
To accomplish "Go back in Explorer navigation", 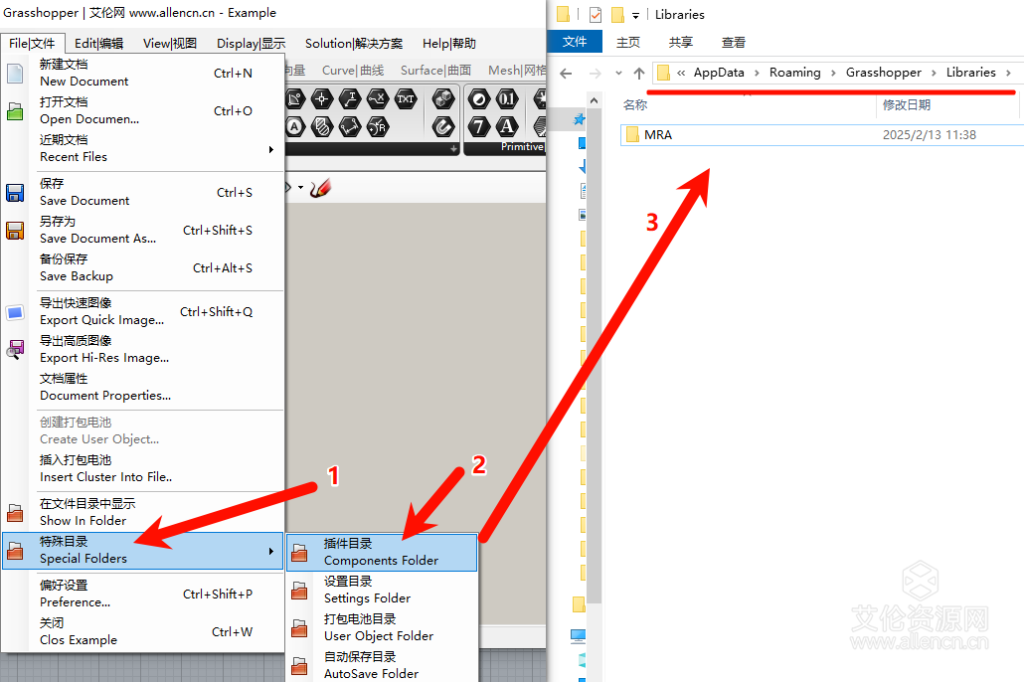I will click(566, 73).
